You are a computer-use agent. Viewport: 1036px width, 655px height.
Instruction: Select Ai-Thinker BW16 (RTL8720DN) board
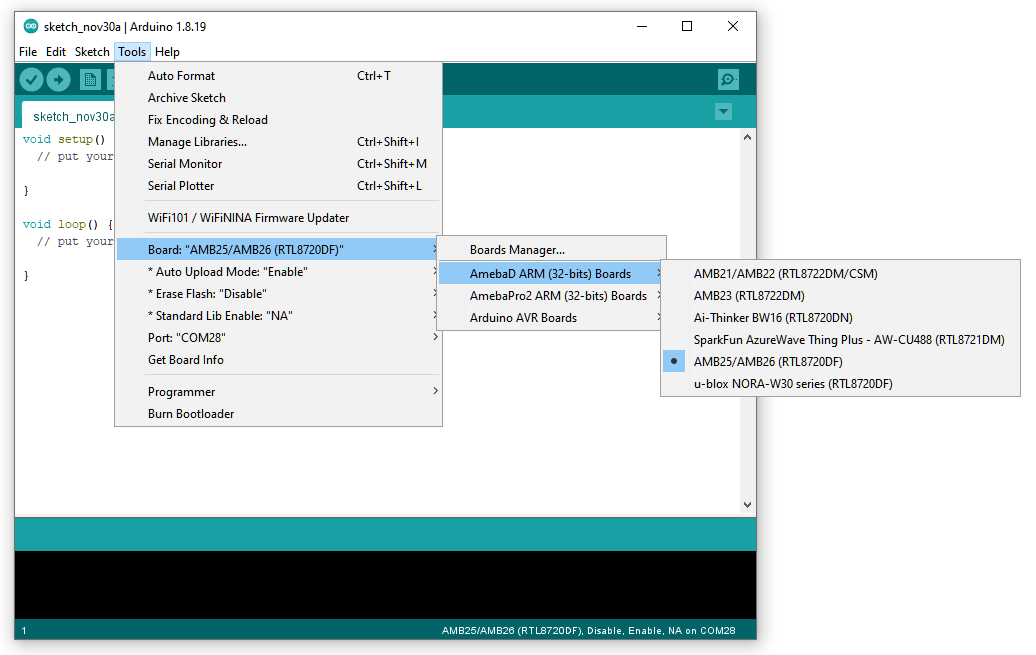(772, 317)
